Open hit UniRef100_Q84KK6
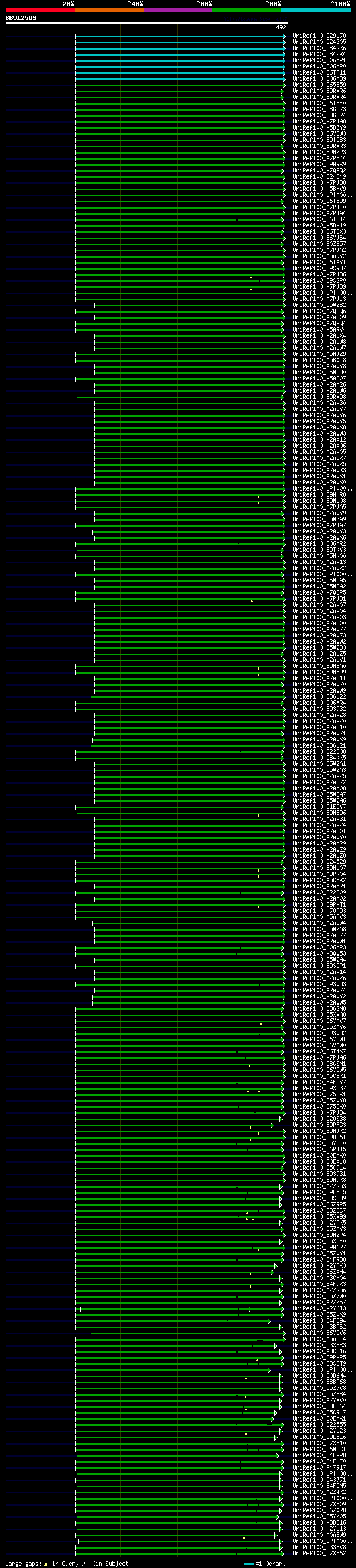356x1568 pixels. click(x=319, y=48)
